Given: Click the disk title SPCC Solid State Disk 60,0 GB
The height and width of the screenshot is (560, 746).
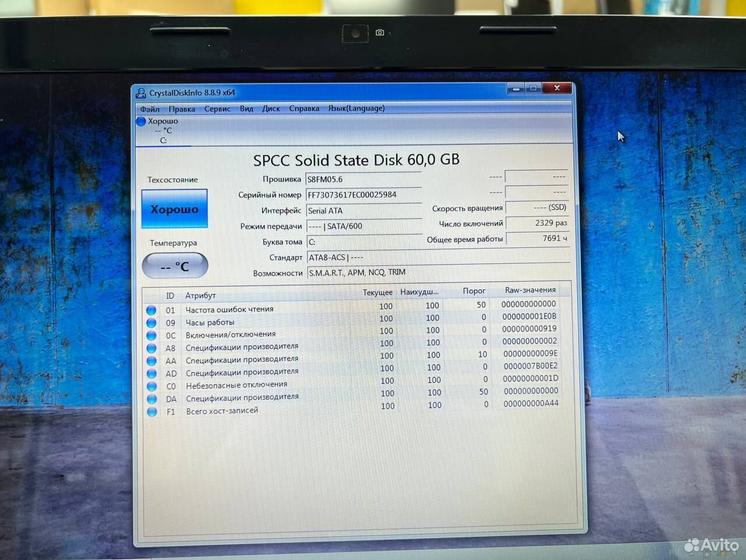Looking at the screenshot, I should click(x=356, y=160).
